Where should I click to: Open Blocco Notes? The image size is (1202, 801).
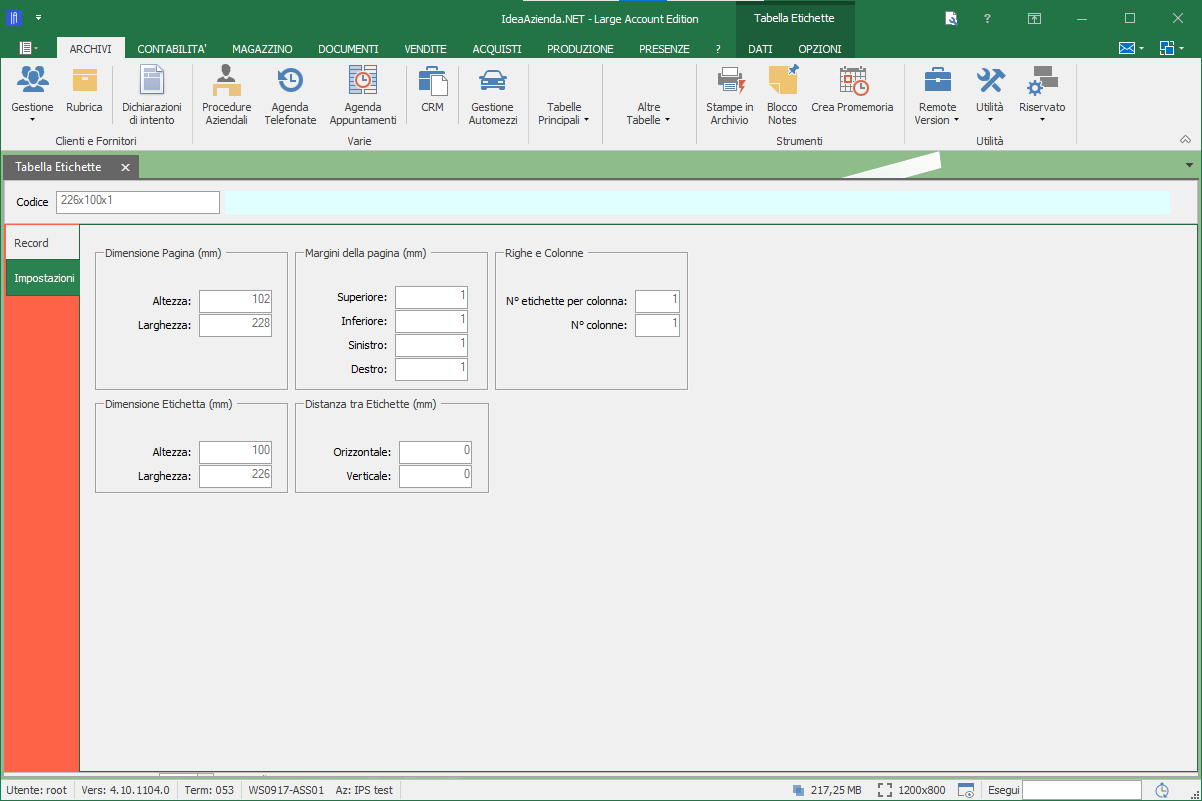(782, 95)
